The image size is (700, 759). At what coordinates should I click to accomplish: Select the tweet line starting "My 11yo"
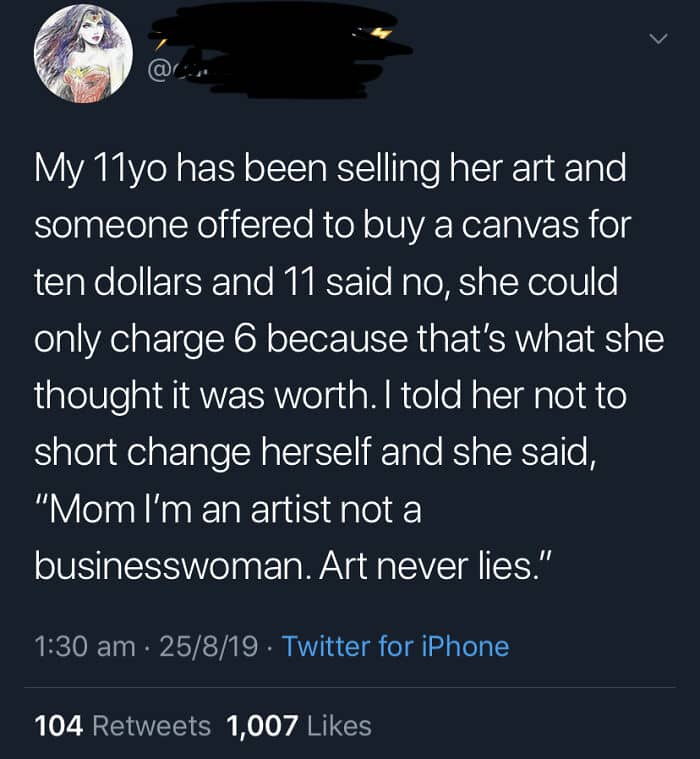330,170
